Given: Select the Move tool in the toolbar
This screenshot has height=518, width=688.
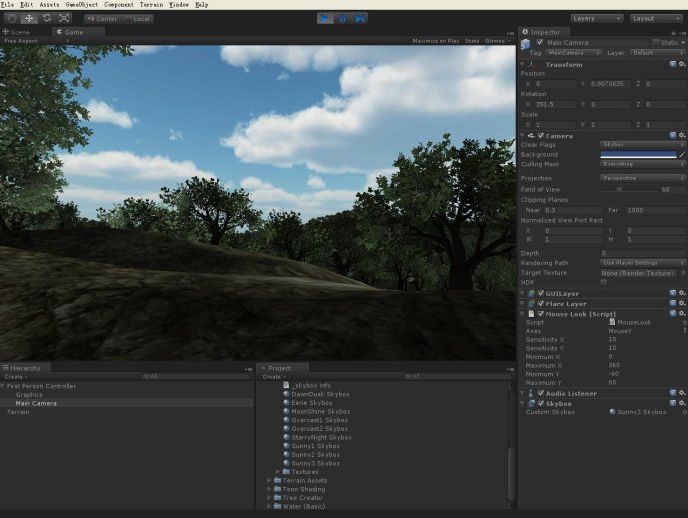Looking at the screenshot, I should coord(28,18).
